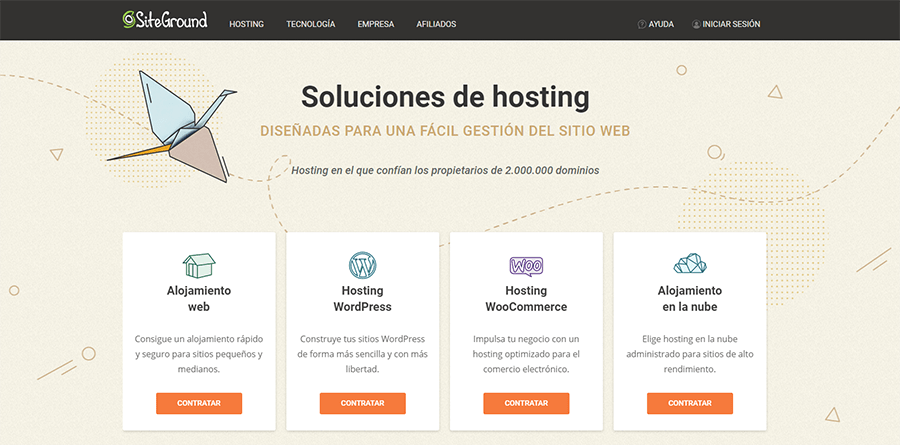Click the 2.000.000 dominios tagline text
Image resolution: width=900 pixels, height=445 pixels.
(x=445, y=171)
